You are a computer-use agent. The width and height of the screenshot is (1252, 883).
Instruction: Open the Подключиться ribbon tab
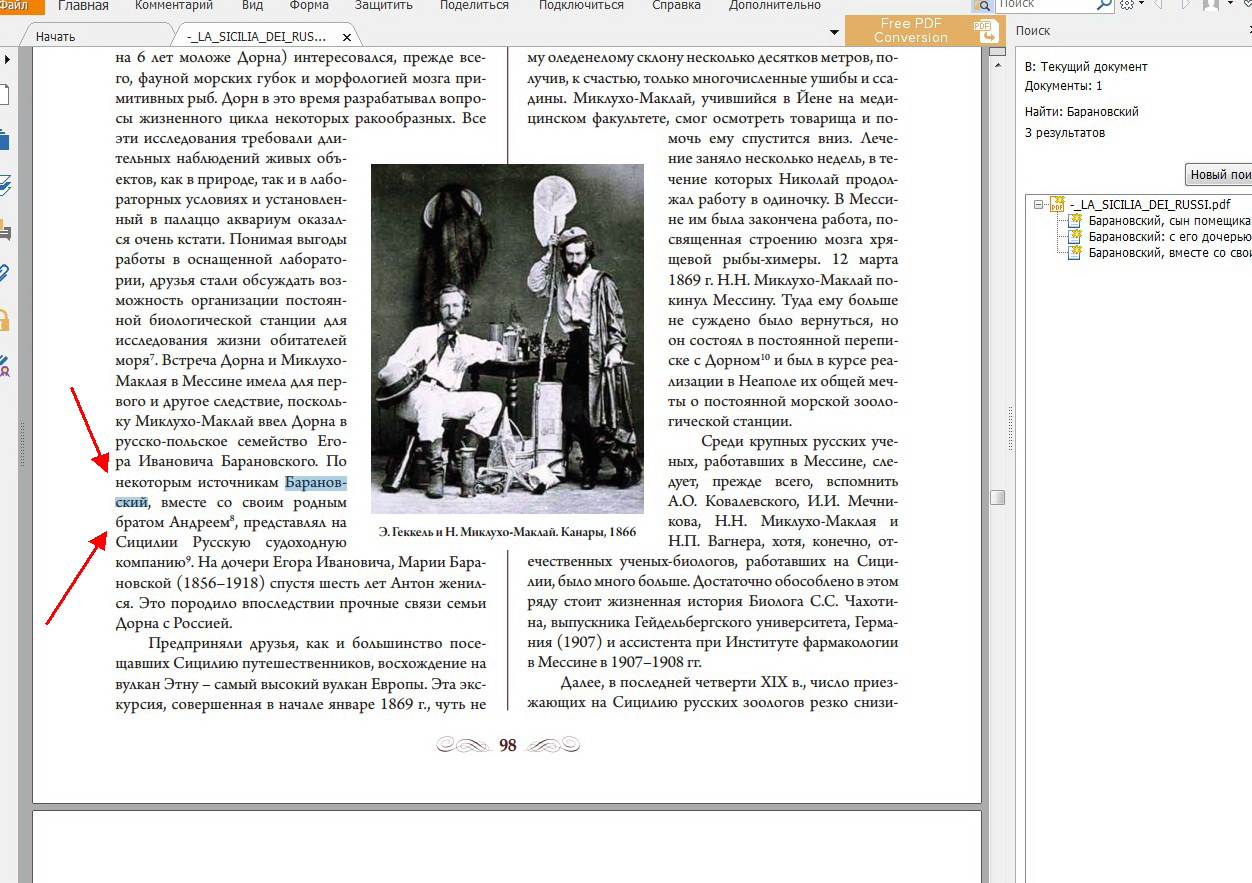[x=581, y=5]
